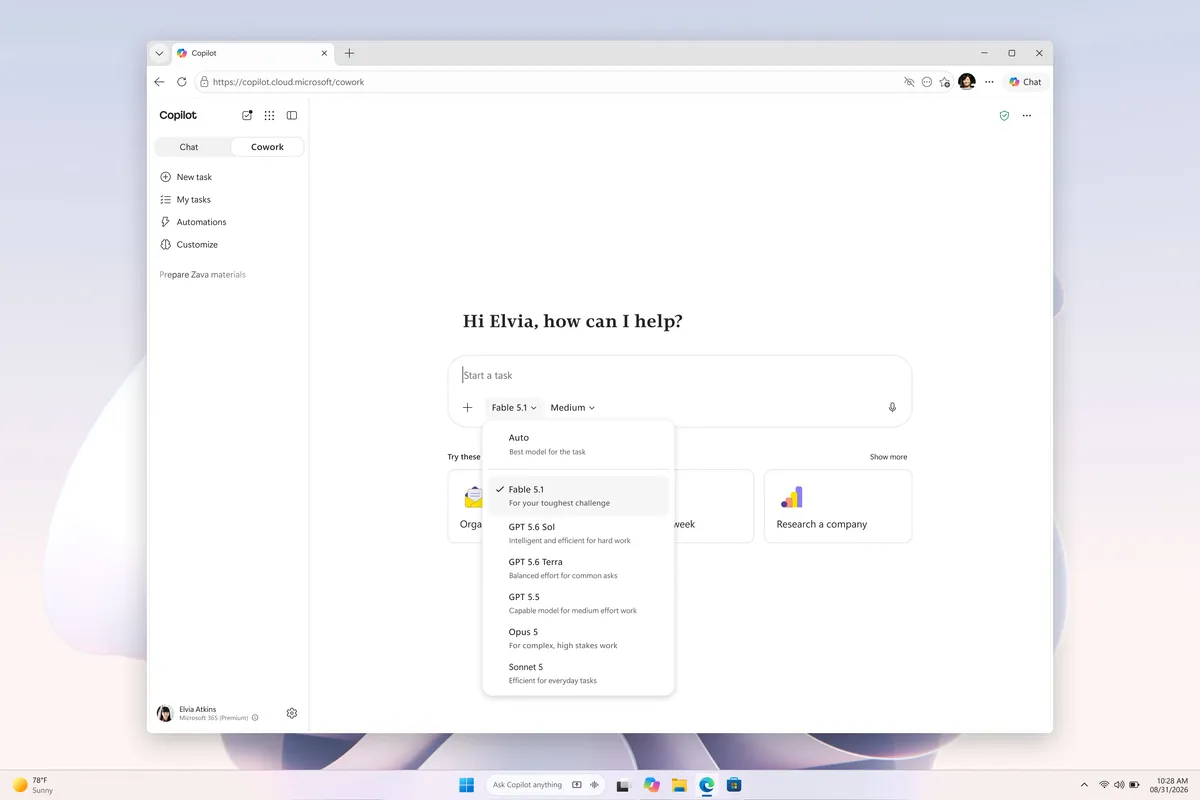This screenshot has width=1200, height=800.
Task: Click the address bar circled ellipsis icon
Action: (927, 82)
